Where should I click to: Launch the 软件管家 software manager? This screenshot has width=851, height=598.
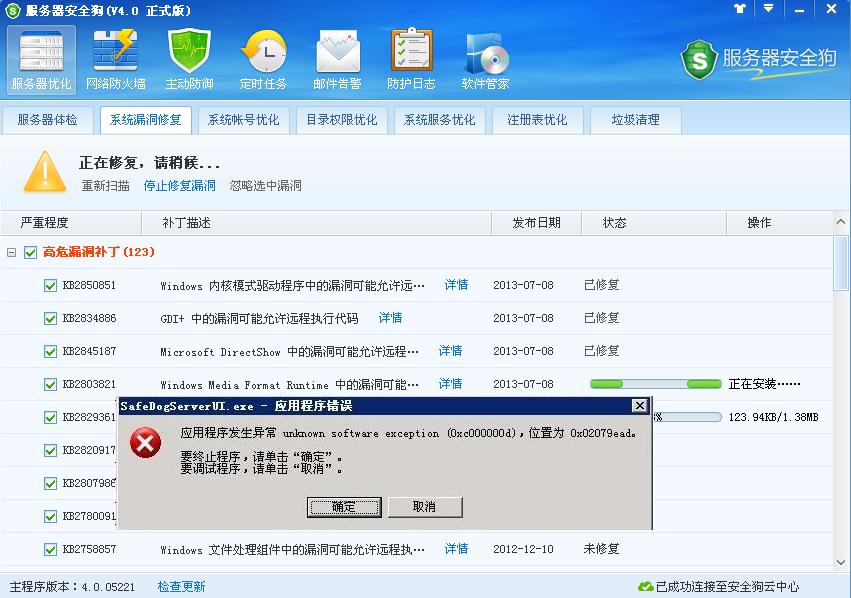pos(485,58)
